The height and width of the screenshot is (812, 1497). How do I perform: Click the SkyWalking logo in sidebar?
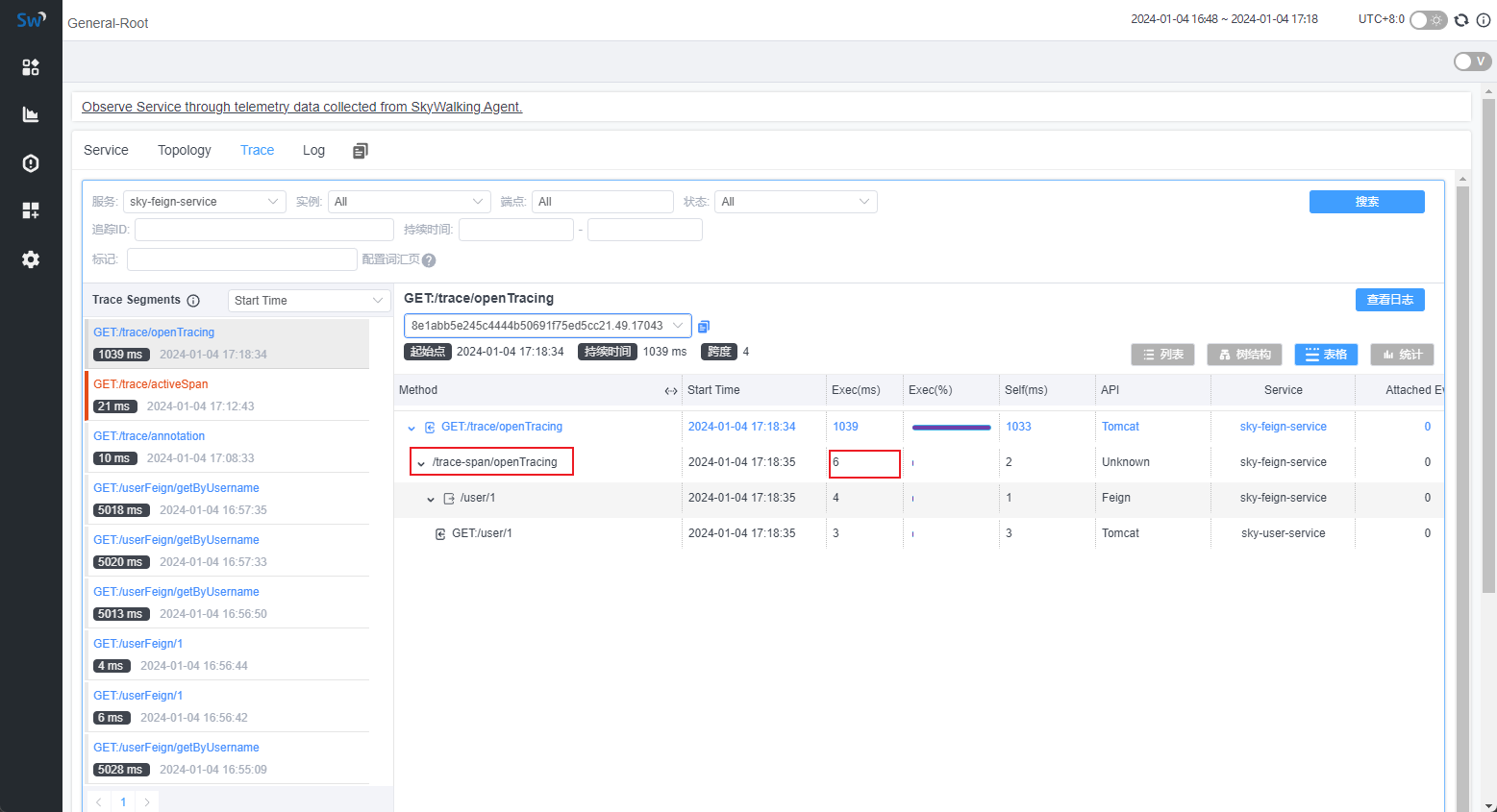pos(31,19)
